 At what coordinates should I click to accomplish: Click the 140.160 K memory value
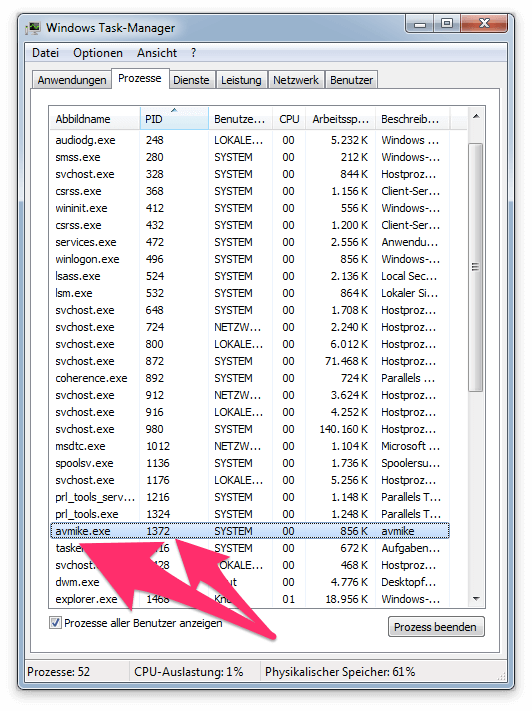(x=344, y=429)
